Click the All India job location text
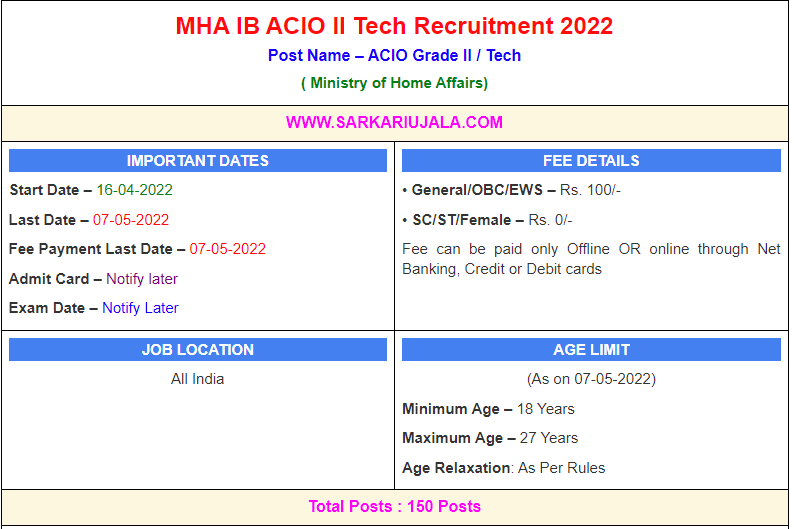The width and height of the screenshot is (794, 529). [x=198, y=379]
